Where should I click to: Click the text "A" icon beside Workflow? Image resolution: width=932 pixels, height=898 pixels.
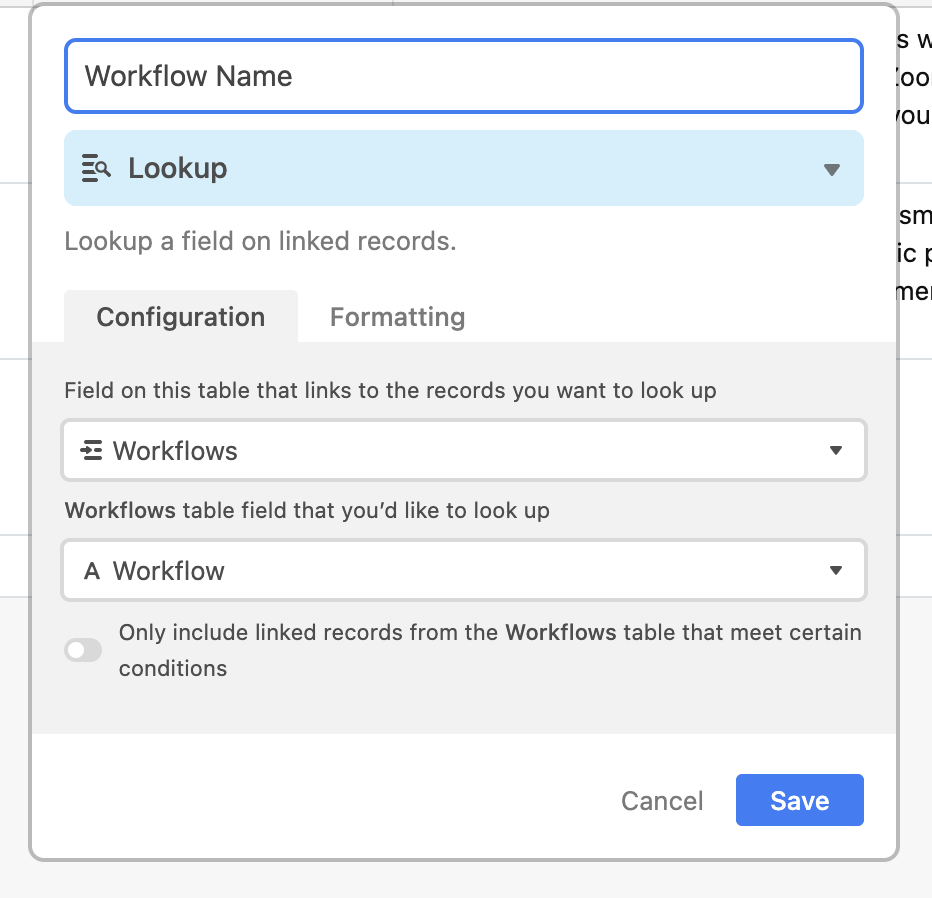point(92,572)
